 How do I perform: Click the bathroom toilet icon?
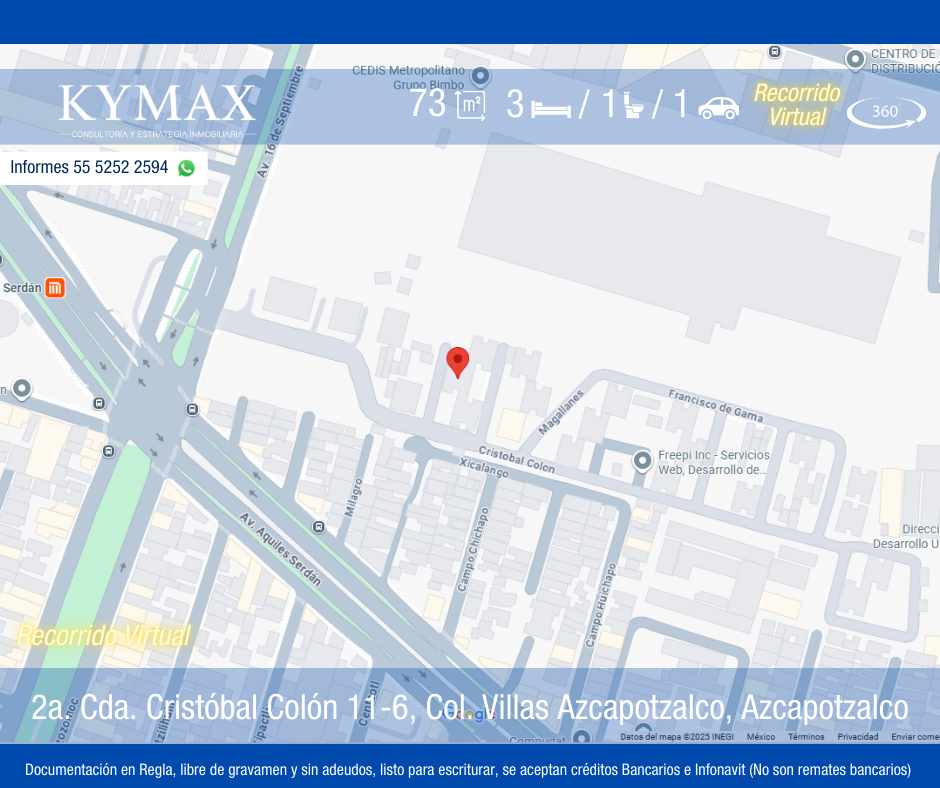point(633,106)
